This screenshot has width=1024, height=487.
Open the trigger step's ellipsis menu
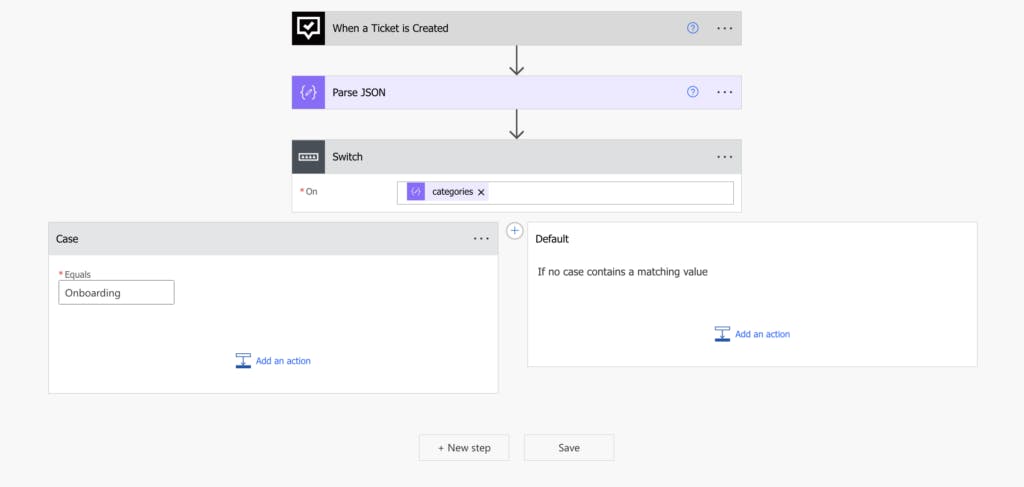pyautogui.click(x=725, y=28)
